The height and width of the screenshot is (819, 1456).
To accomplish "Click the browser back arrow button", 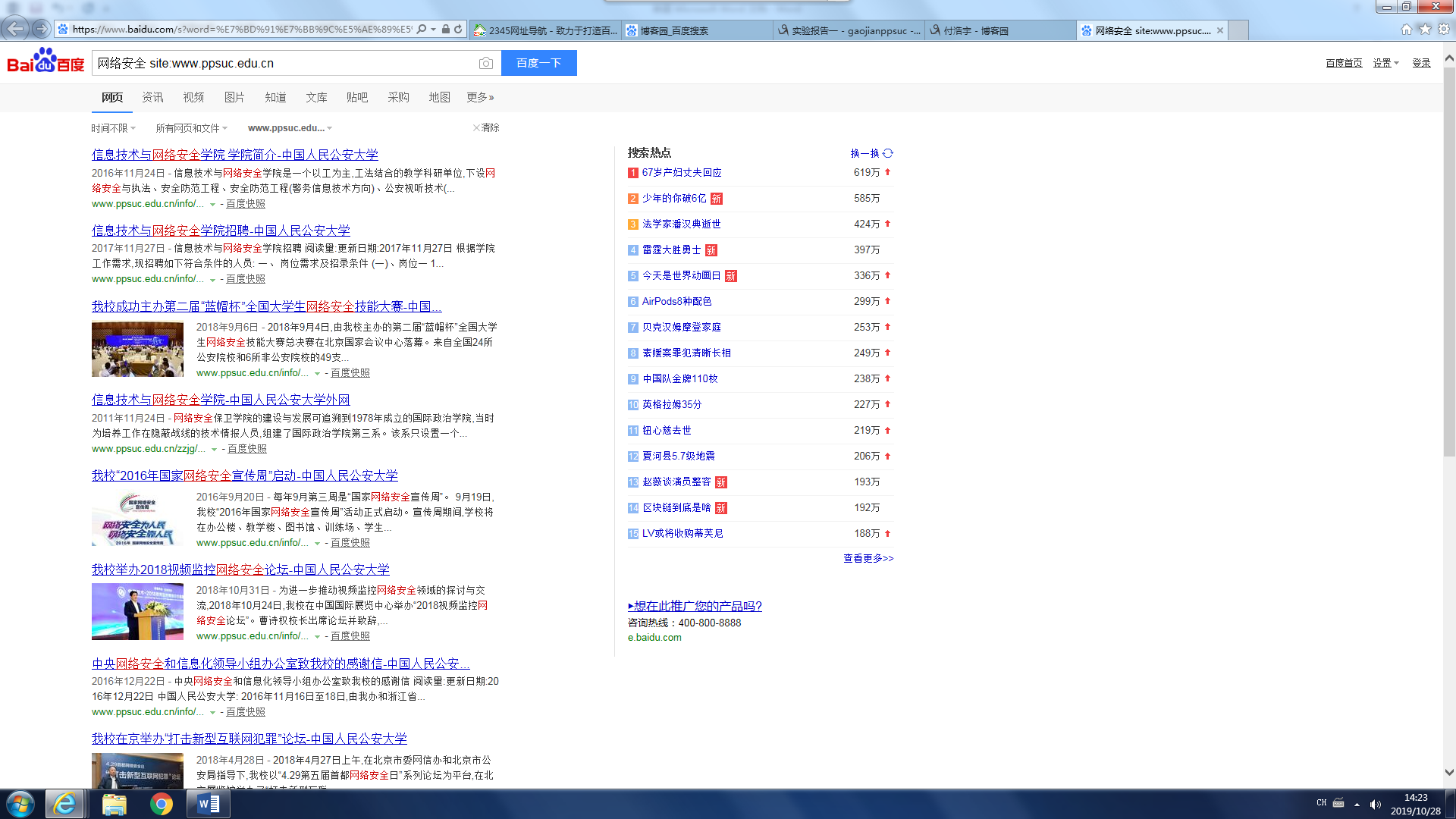I will coord(15,30).
